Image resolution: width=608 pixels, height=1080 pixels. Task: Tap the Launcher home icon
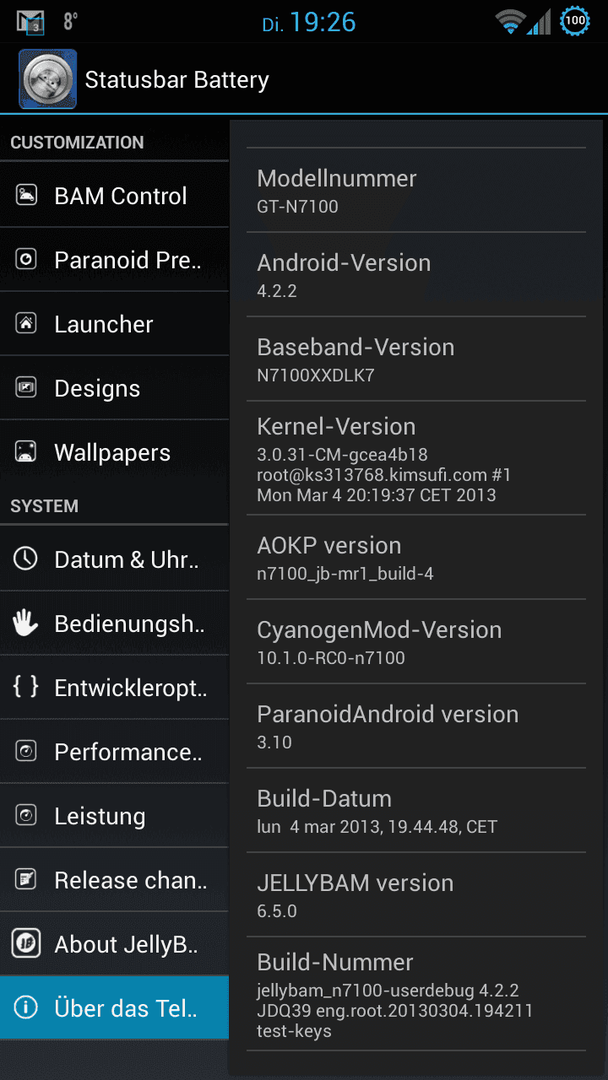pos(26,324)
